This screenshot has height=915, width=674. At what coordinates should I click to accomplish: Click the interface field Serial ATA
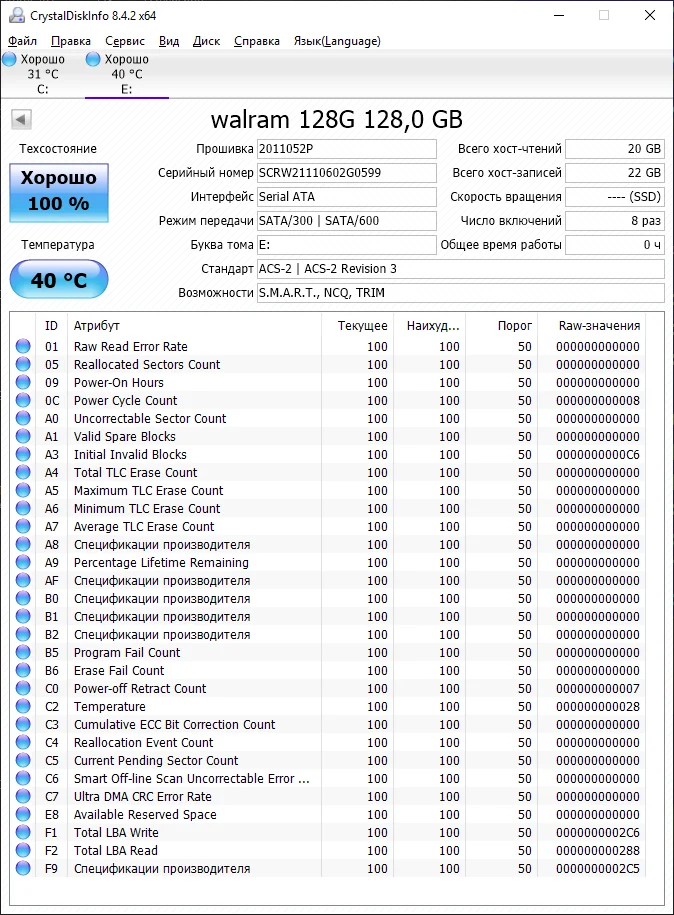347,197
